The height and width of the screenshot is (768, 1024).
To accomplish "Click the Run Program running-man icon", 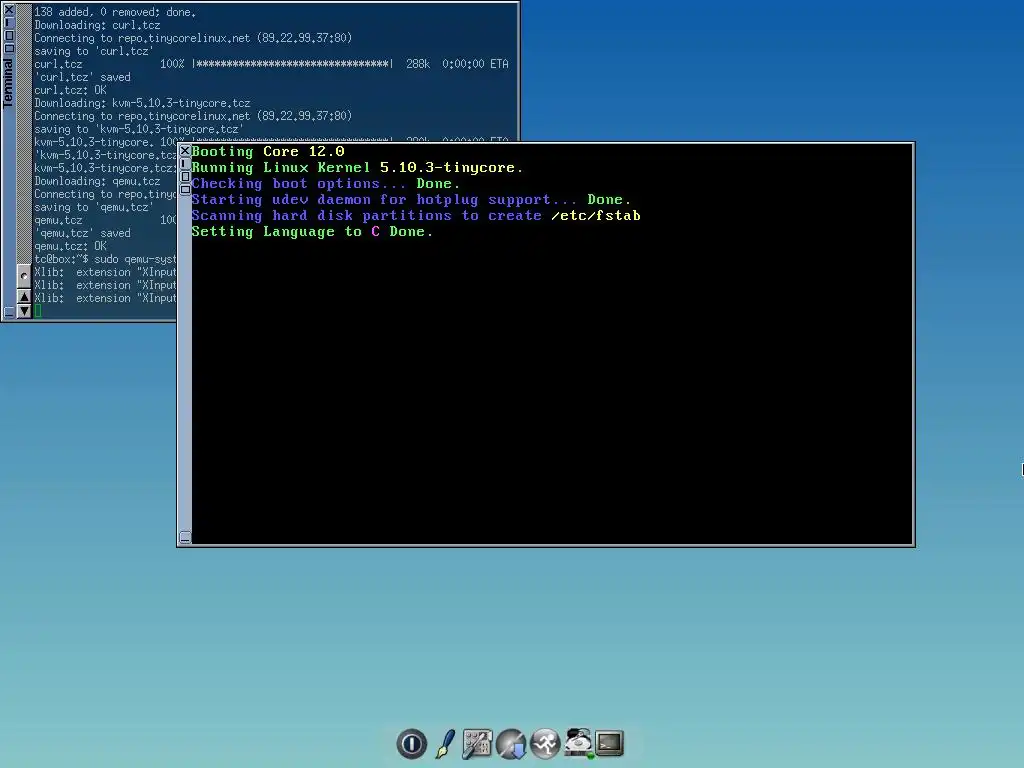I will (x=545, y=743).
